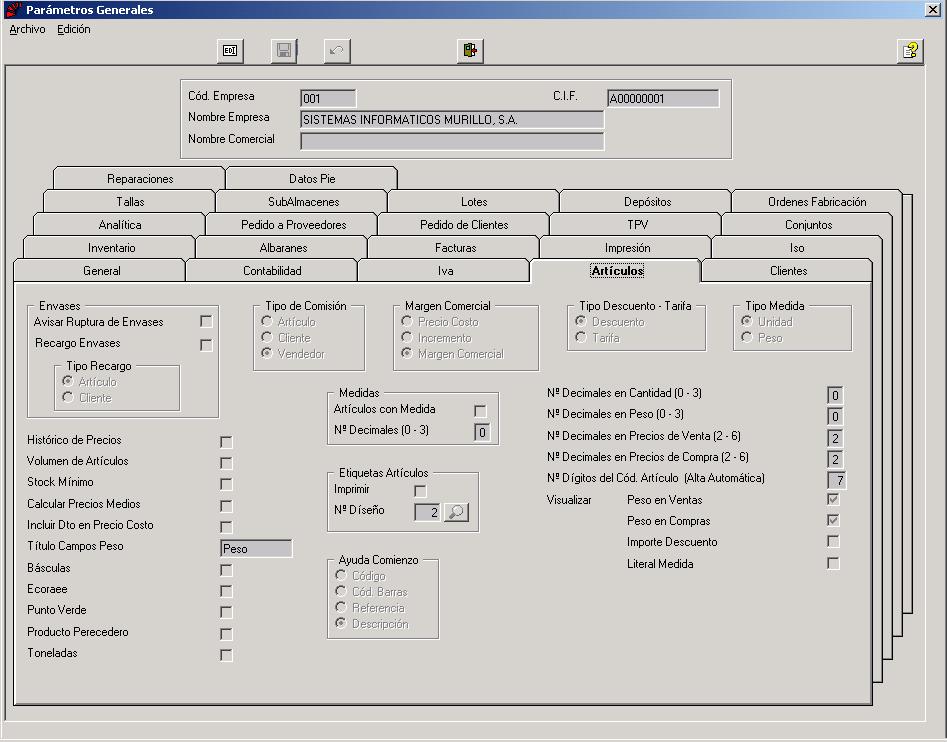Open the SubAlmacenes tab
The image size is (947, 742).
coord(303,202)
